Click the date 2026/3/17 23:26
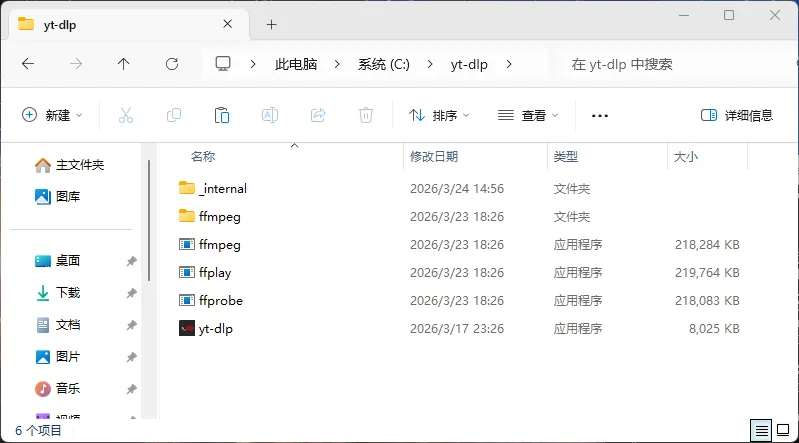Viewport: 799px width, 443px height. 457,329
